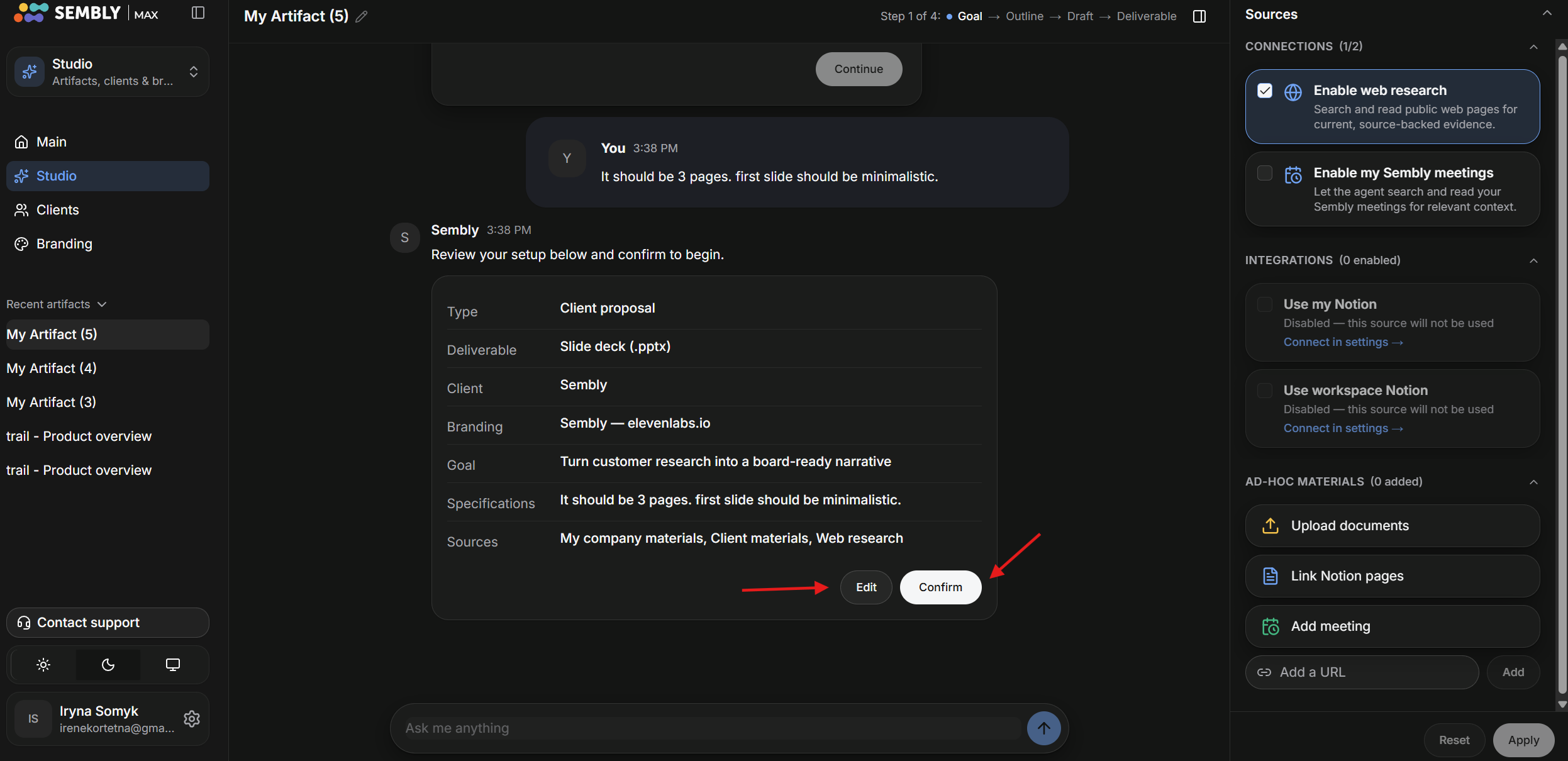
Task: Confirm the artifact setup
Action: click(940, 587)
